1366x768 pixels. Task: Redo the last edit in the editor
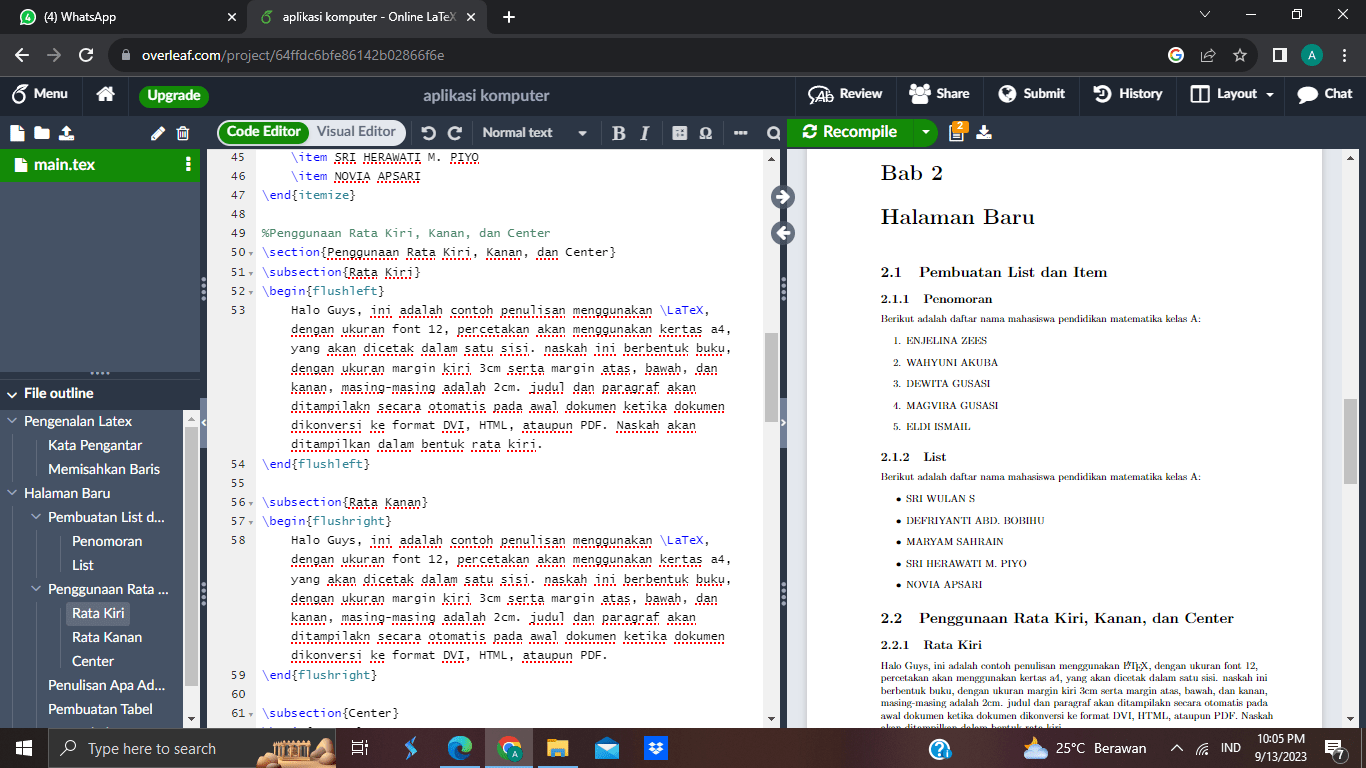tap(454, 133)
